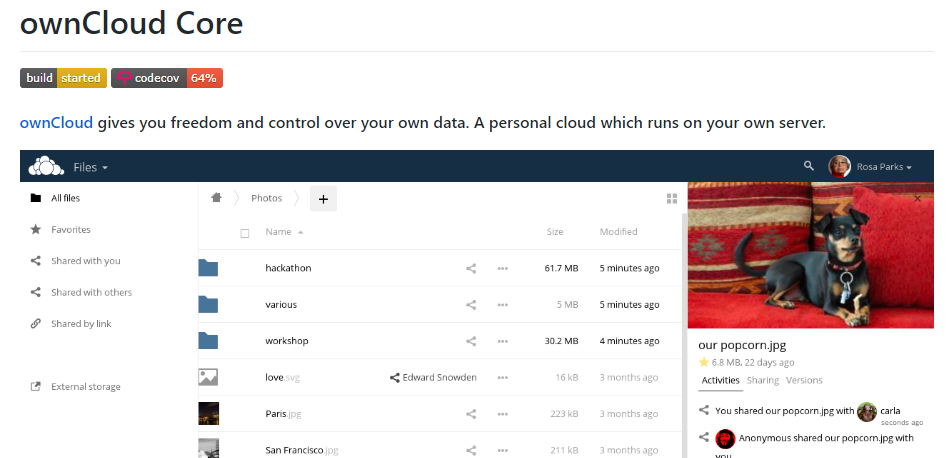Open External storage section

click(x=86, y=387)
